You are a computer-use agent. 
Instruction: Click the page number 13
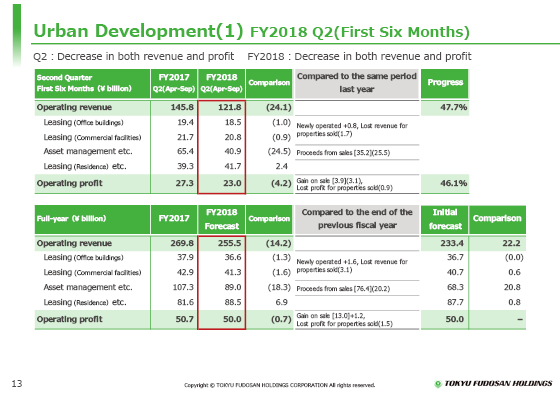tap(17, 384)
